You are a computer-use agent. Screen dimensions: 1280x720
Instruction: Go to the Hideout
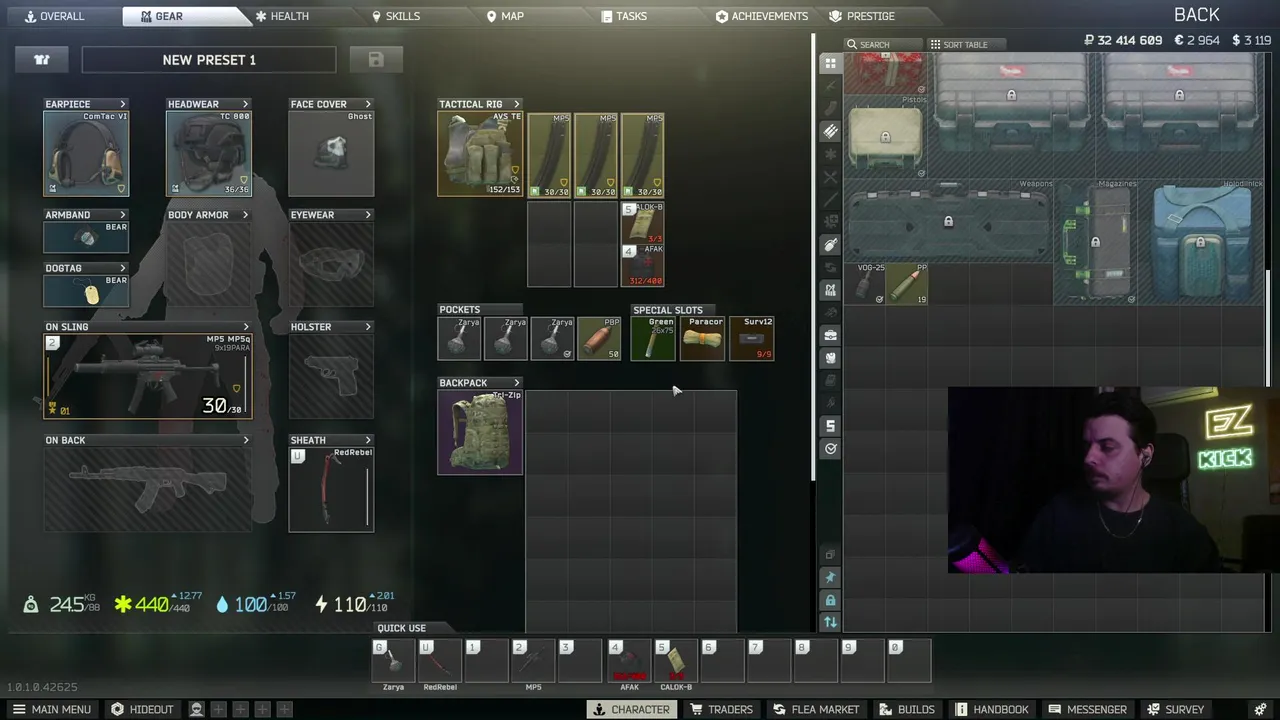[141, 709]
